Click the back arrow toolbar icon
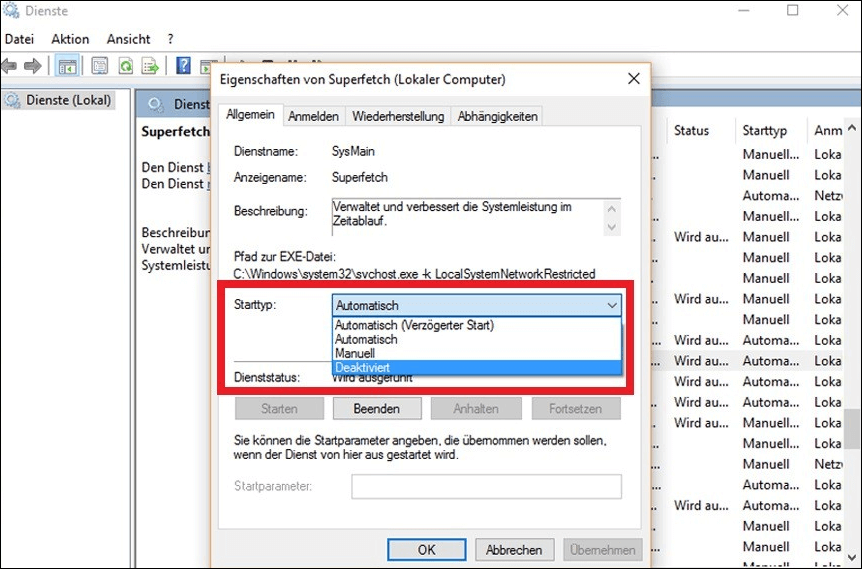Viewport: 862px width, 569px height. coord(10,66)
